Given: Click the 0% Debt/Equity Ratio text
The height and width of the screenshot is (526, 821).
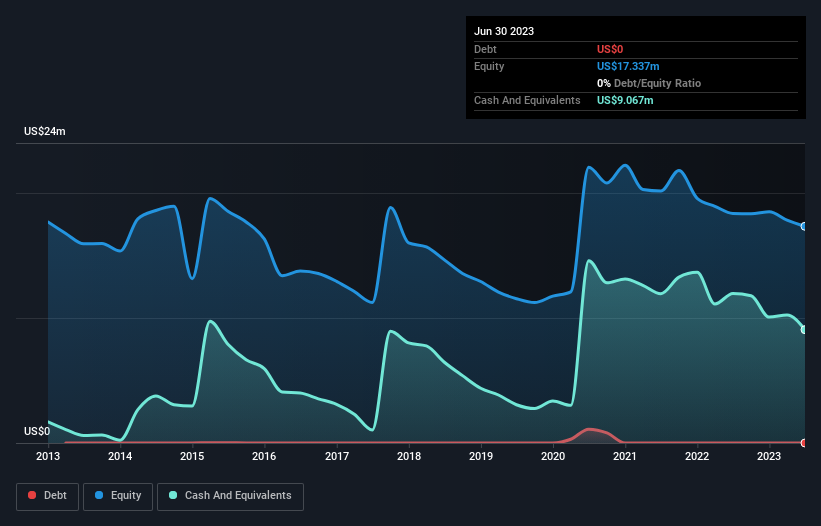Looking at the screenshot, I should (649, 83).
